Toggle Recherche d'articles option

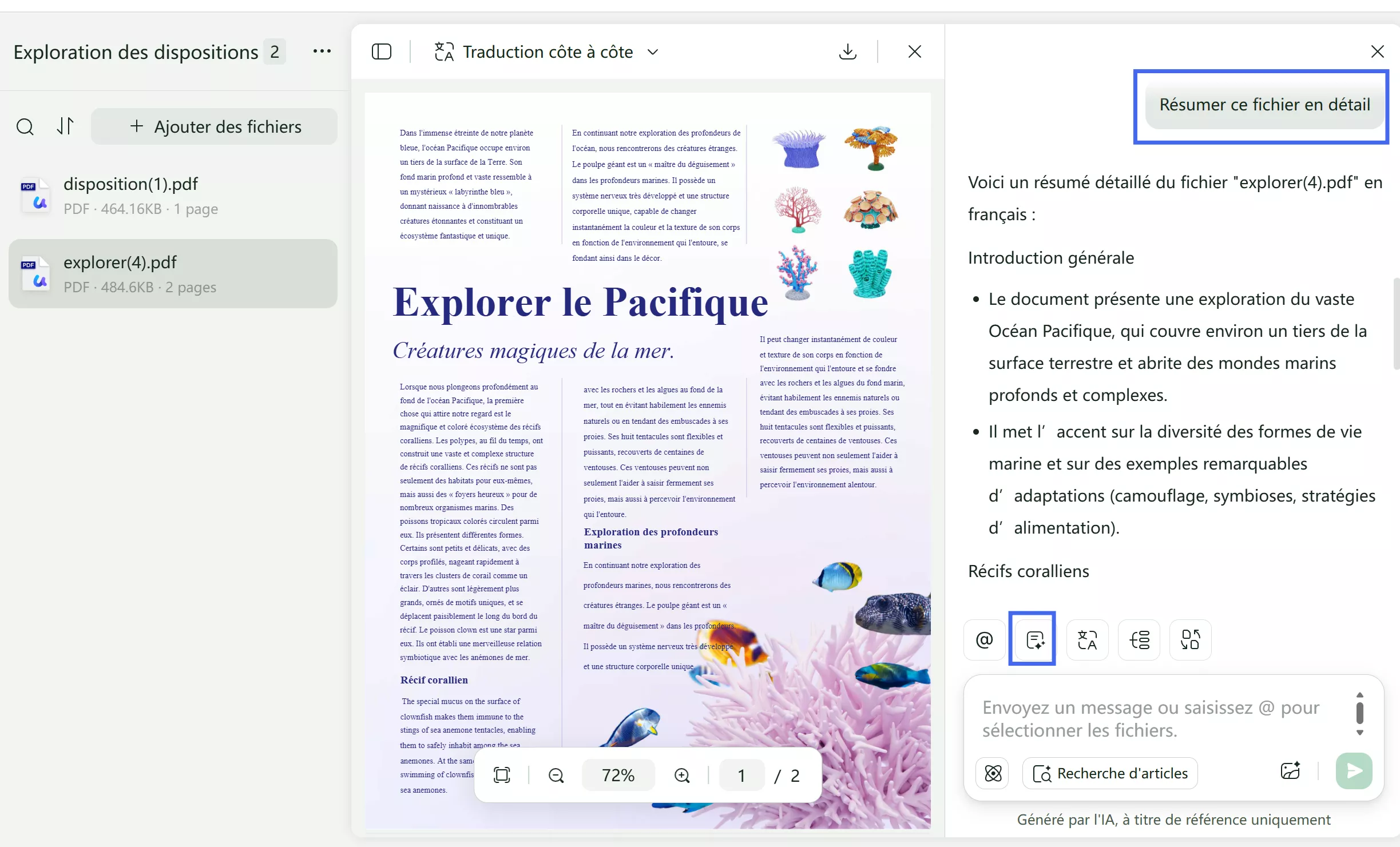(1110, 773)
